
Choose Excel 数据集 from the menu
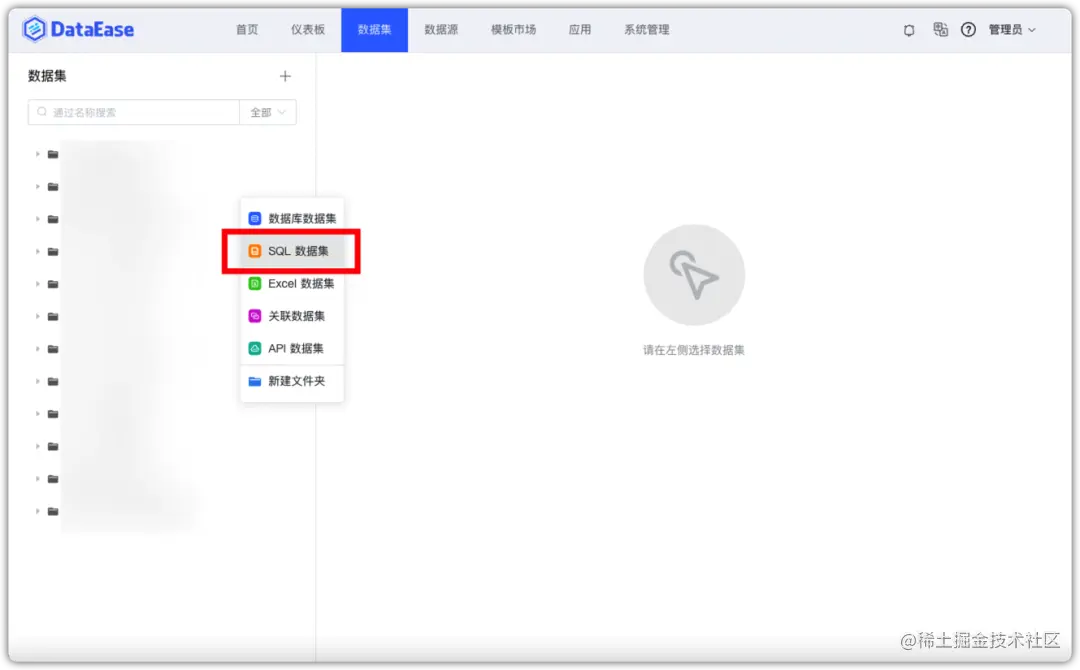[292, 284]
